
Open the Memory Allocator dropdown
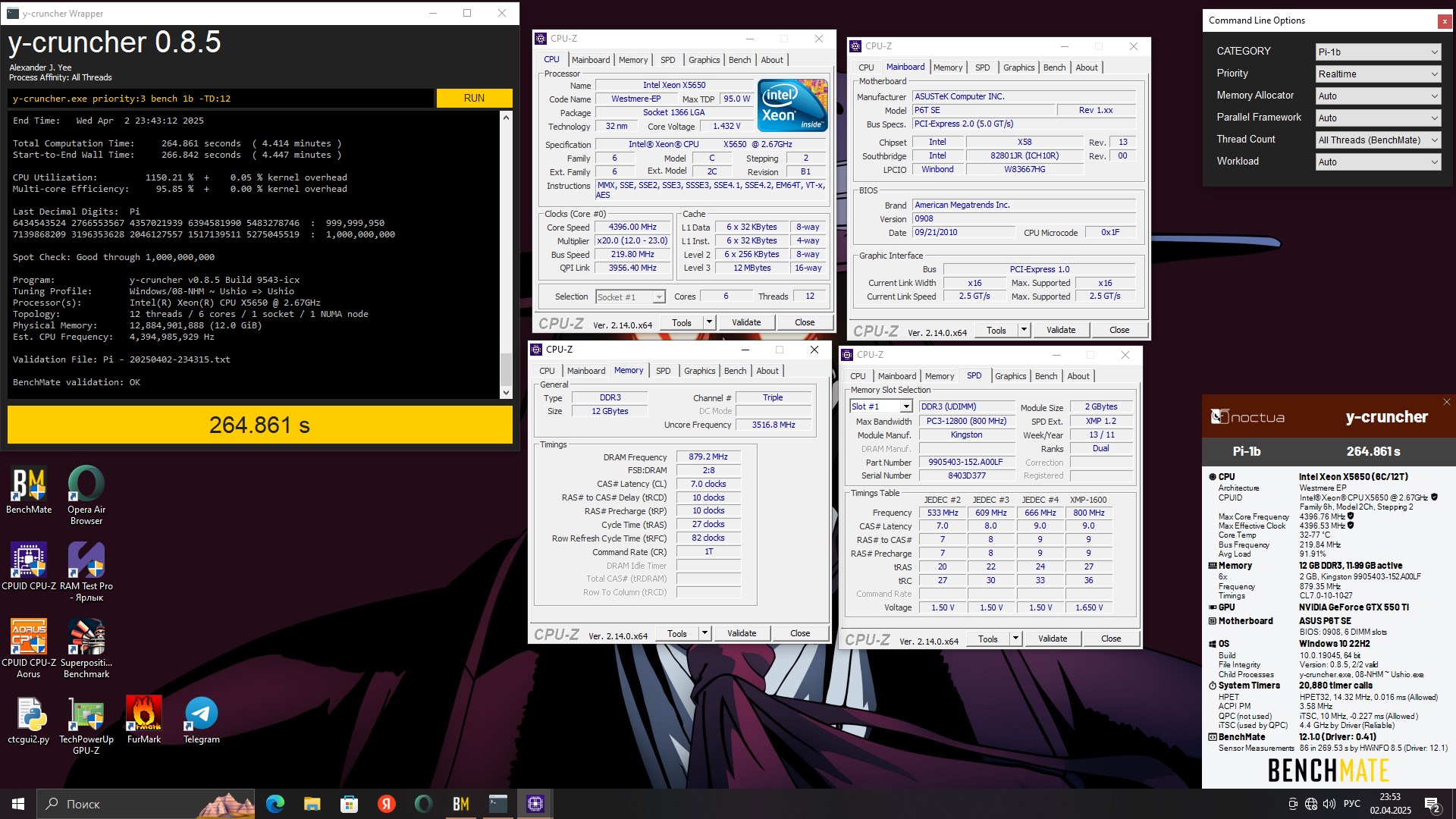(x=1378, y=96)
